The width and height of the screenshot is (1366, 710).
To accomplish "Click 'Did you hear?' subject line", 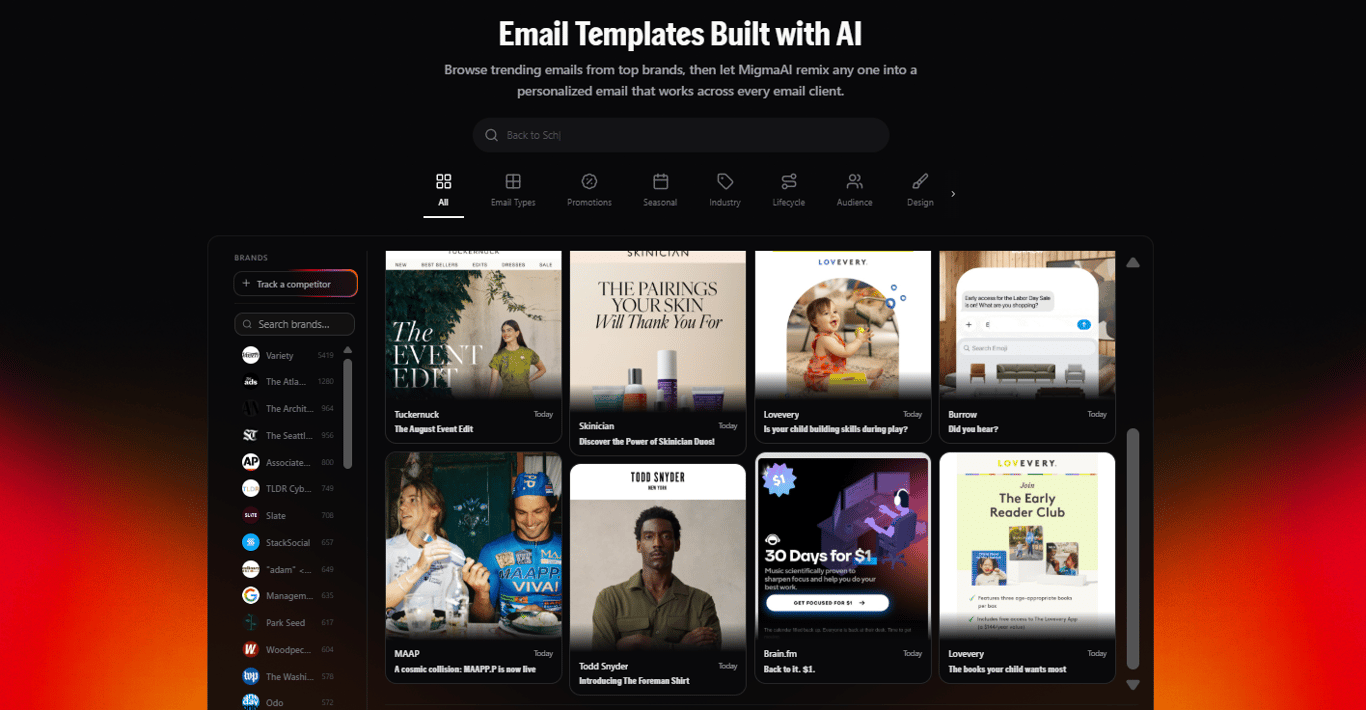I will click(973, 429).
